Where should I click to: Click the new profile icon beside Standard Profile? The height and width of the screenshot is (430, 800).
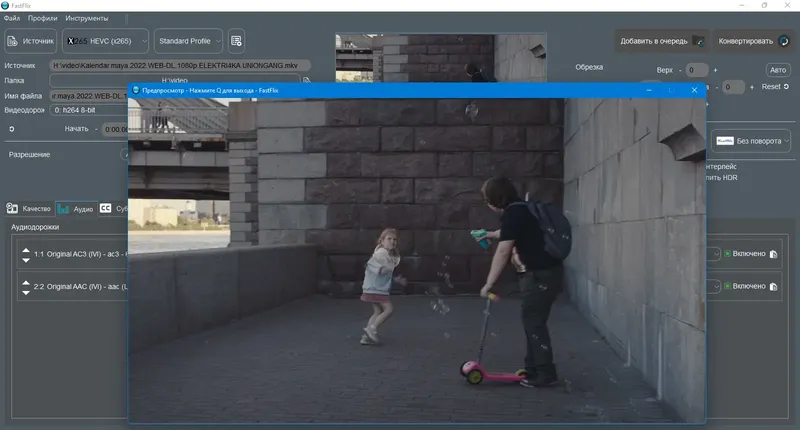point(236,41)
